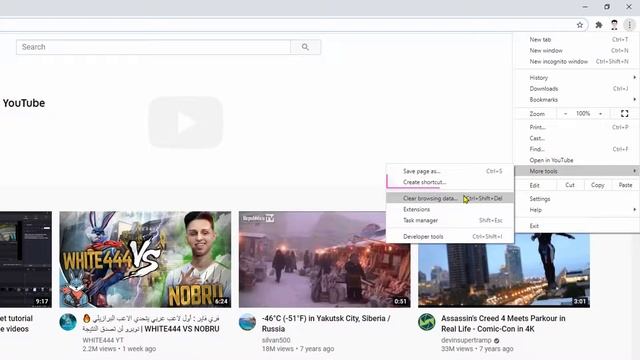
Task: Minimize the Chrome window
Action: click(x=585, y=7)
